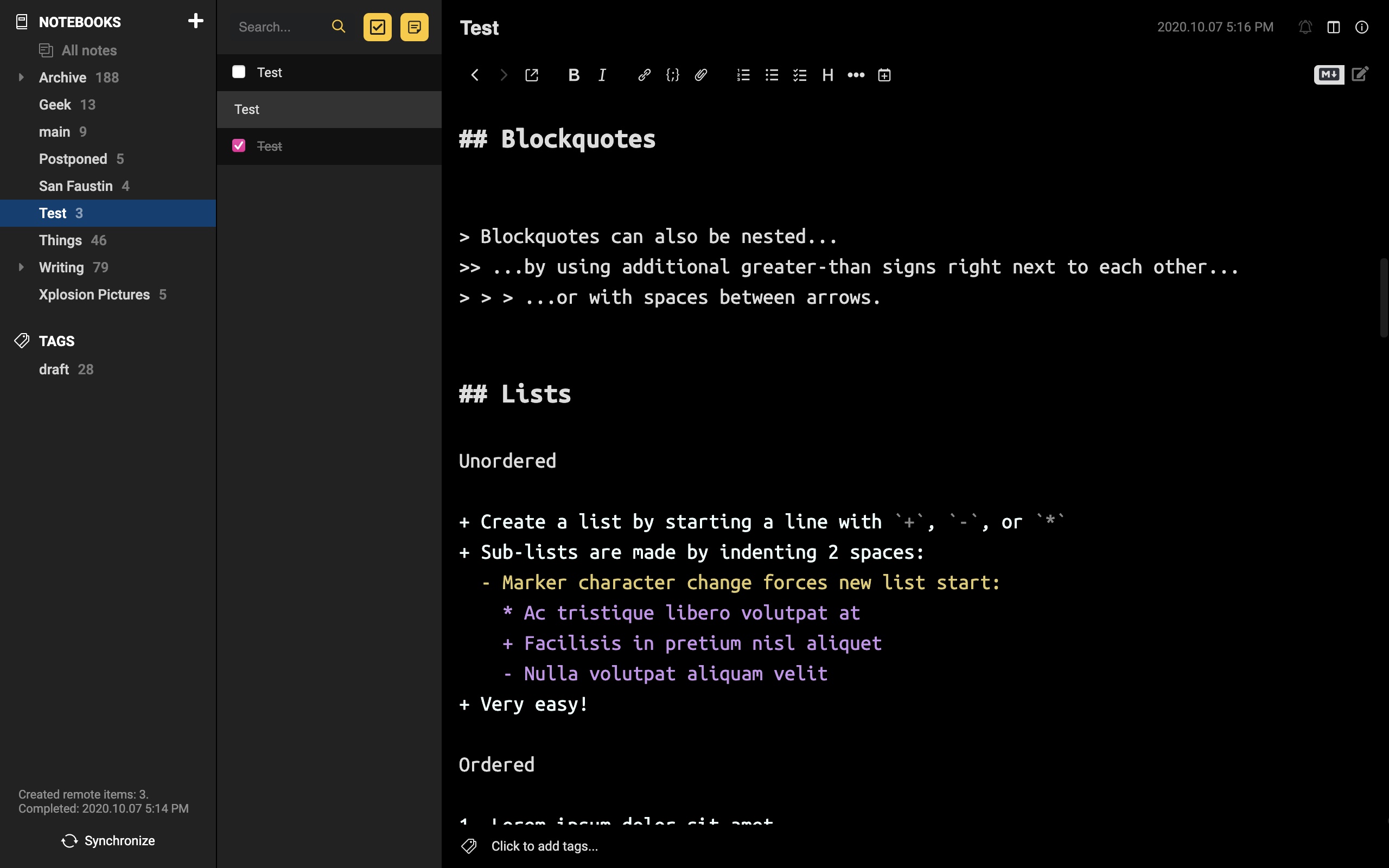1389x868 pixels.
Task: Expand the Writing notebook
Action: click(x=21, y=267)
